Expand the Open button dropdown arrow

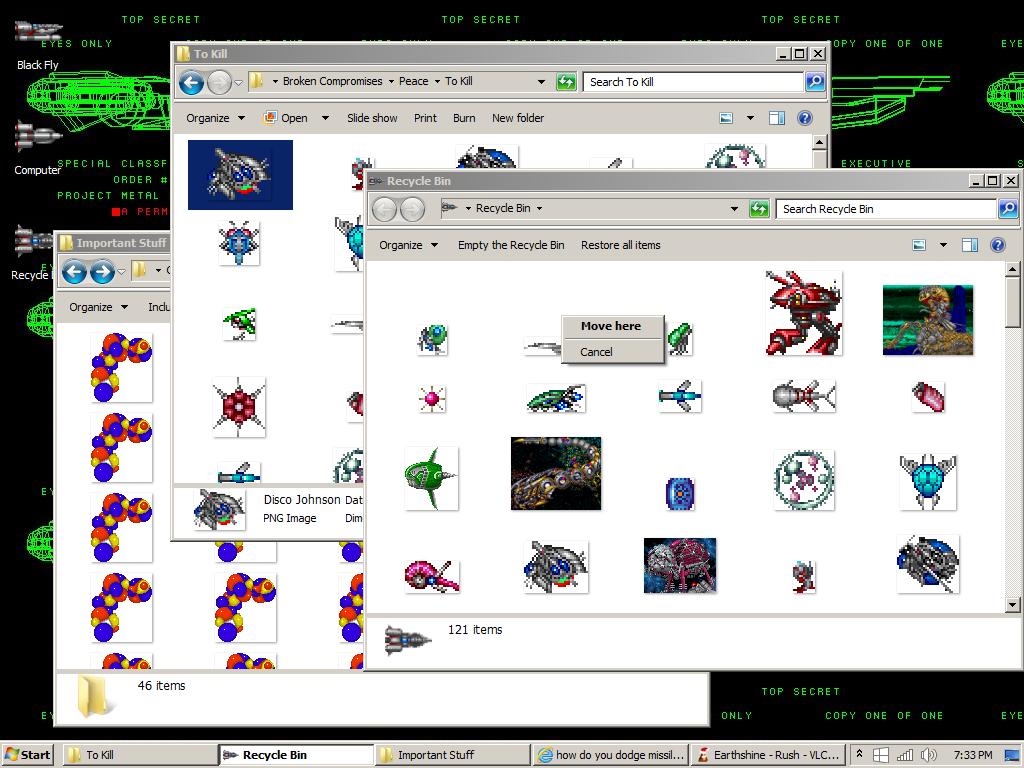325,118
